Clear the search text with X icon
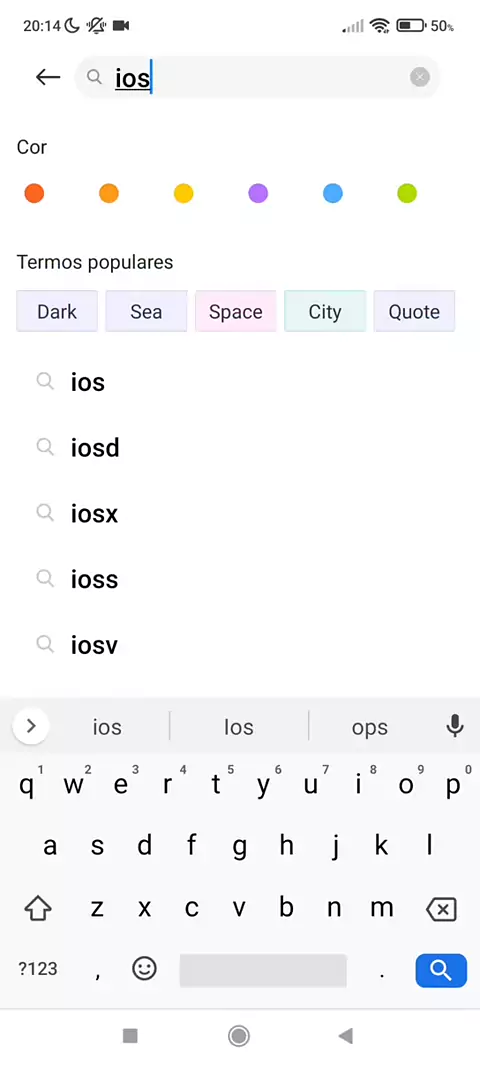 [419, 78]
